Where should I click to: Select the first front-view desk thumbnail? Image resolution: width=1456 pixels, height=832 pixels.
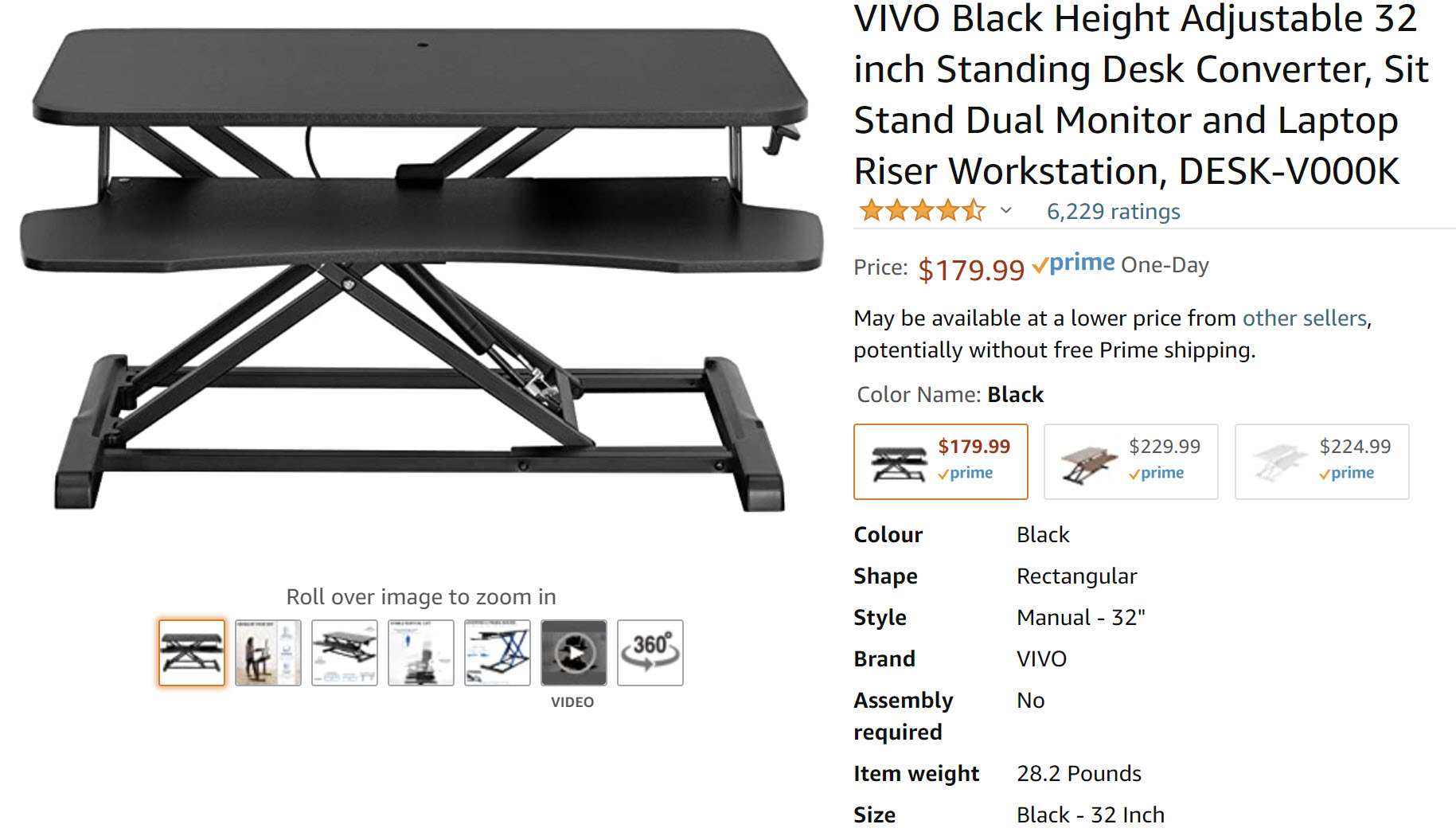tap(191, 653)
